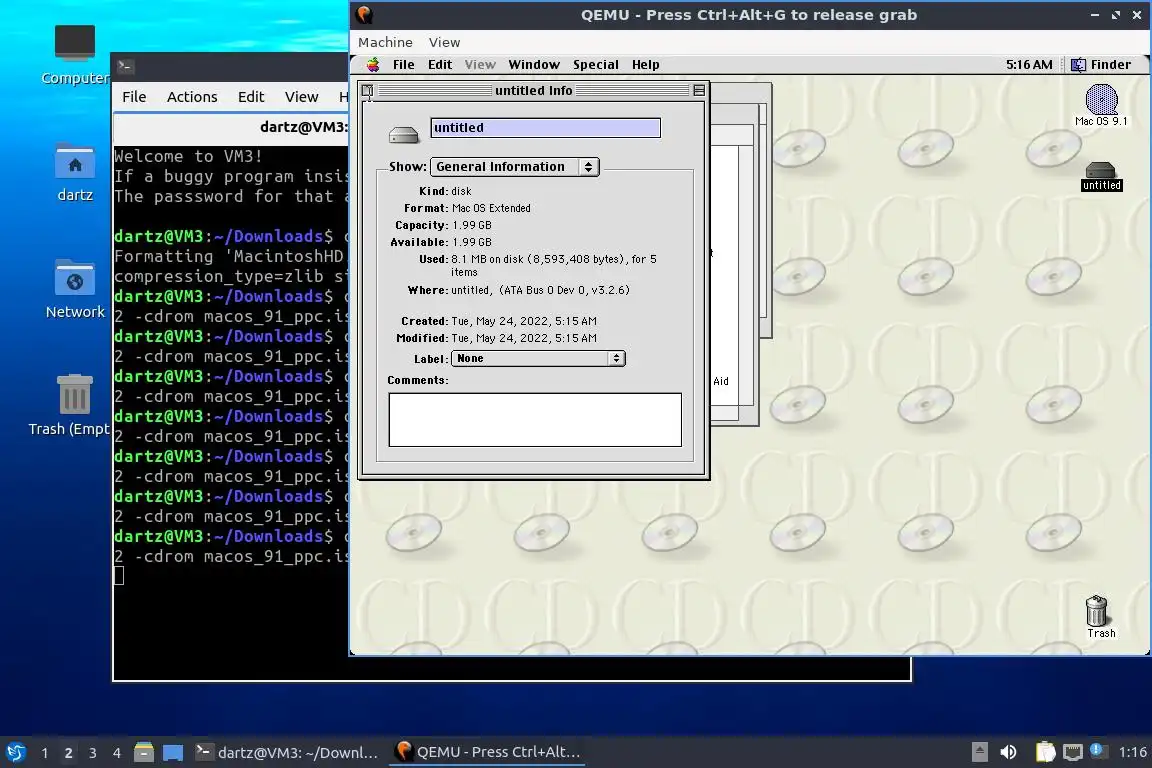Open the Computer desktop icon

tap(75, 55)
